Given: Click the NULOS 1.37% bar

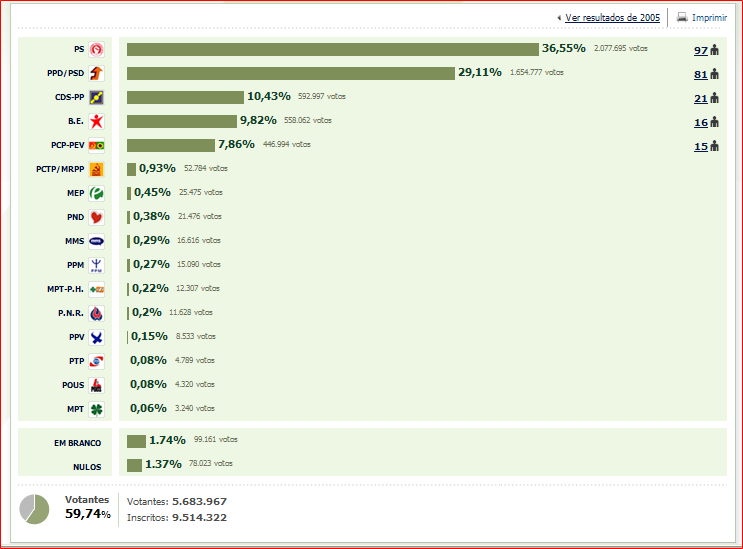Looking at the screenshot, I should tap(134, 465).
